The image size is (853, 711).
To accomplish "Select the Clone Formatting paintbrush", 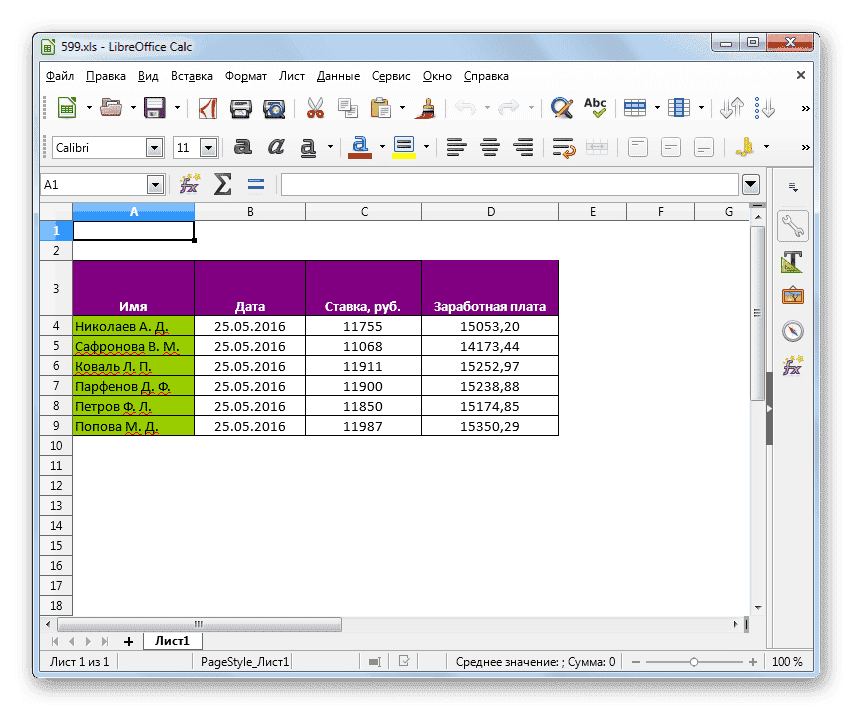I will click(425, 108).
